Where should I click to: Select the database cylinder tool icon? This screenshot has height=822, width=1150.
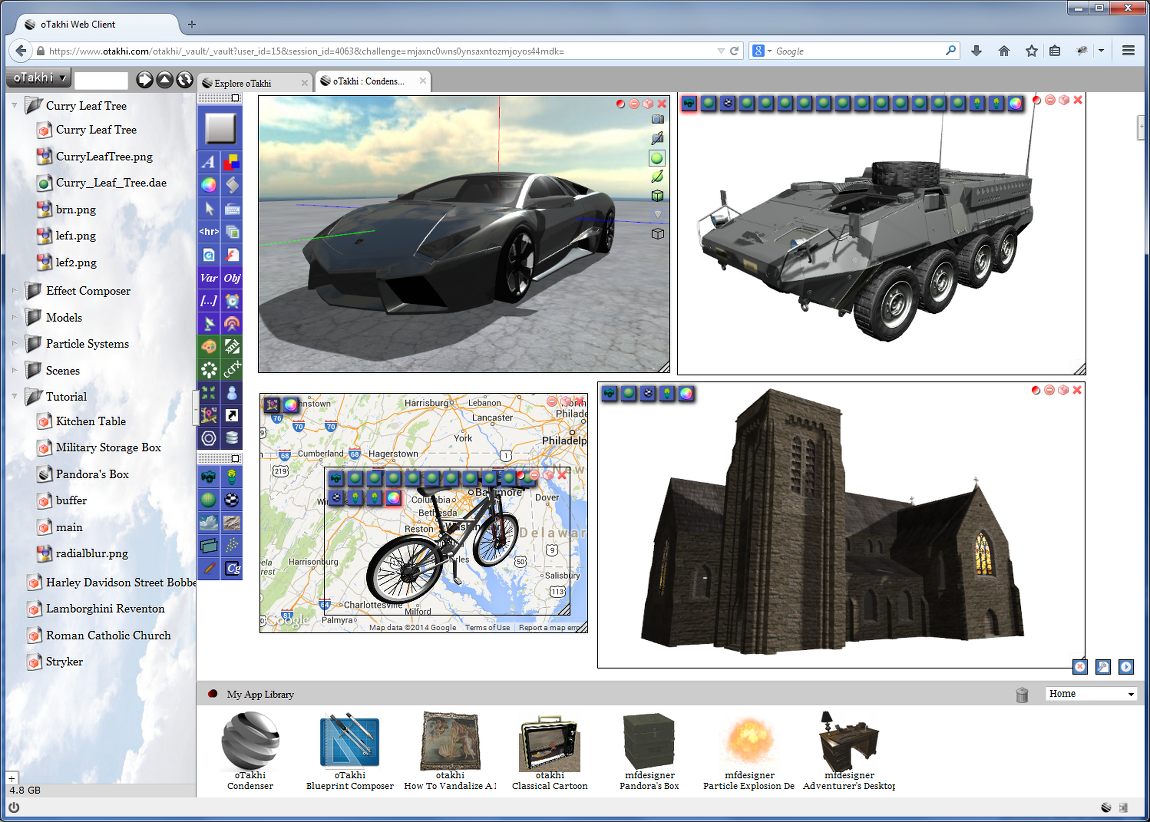click(232, 438)
